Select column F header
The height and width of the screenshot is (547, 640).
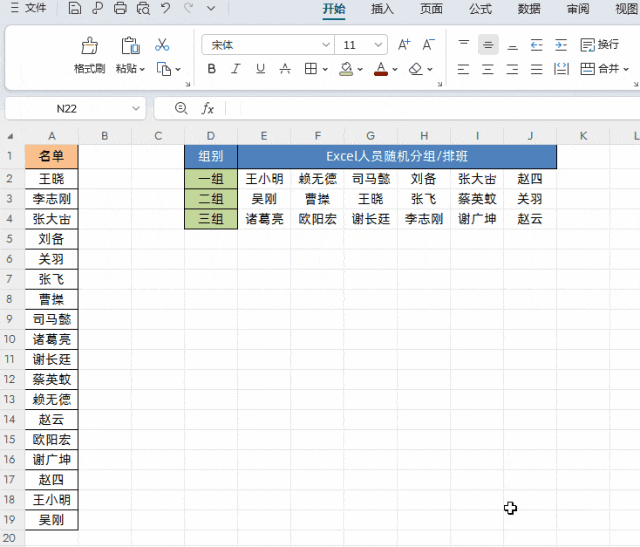click(x=318, y=136)
